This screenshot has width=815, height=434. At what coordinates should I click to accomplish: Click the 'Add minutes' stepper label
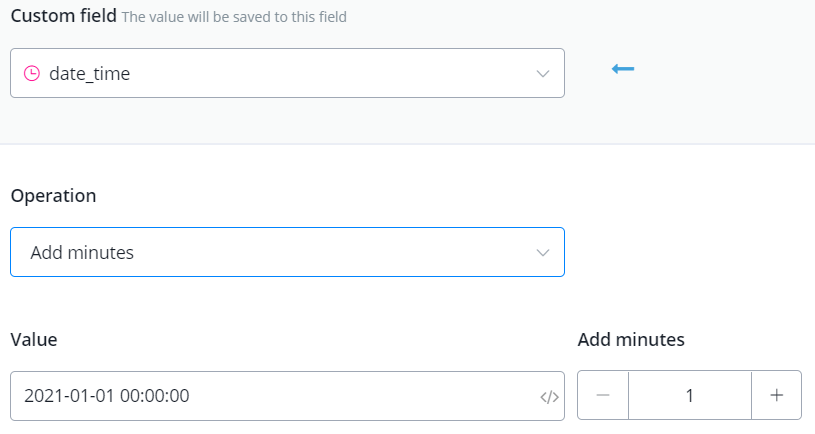(x=631, y=340)
